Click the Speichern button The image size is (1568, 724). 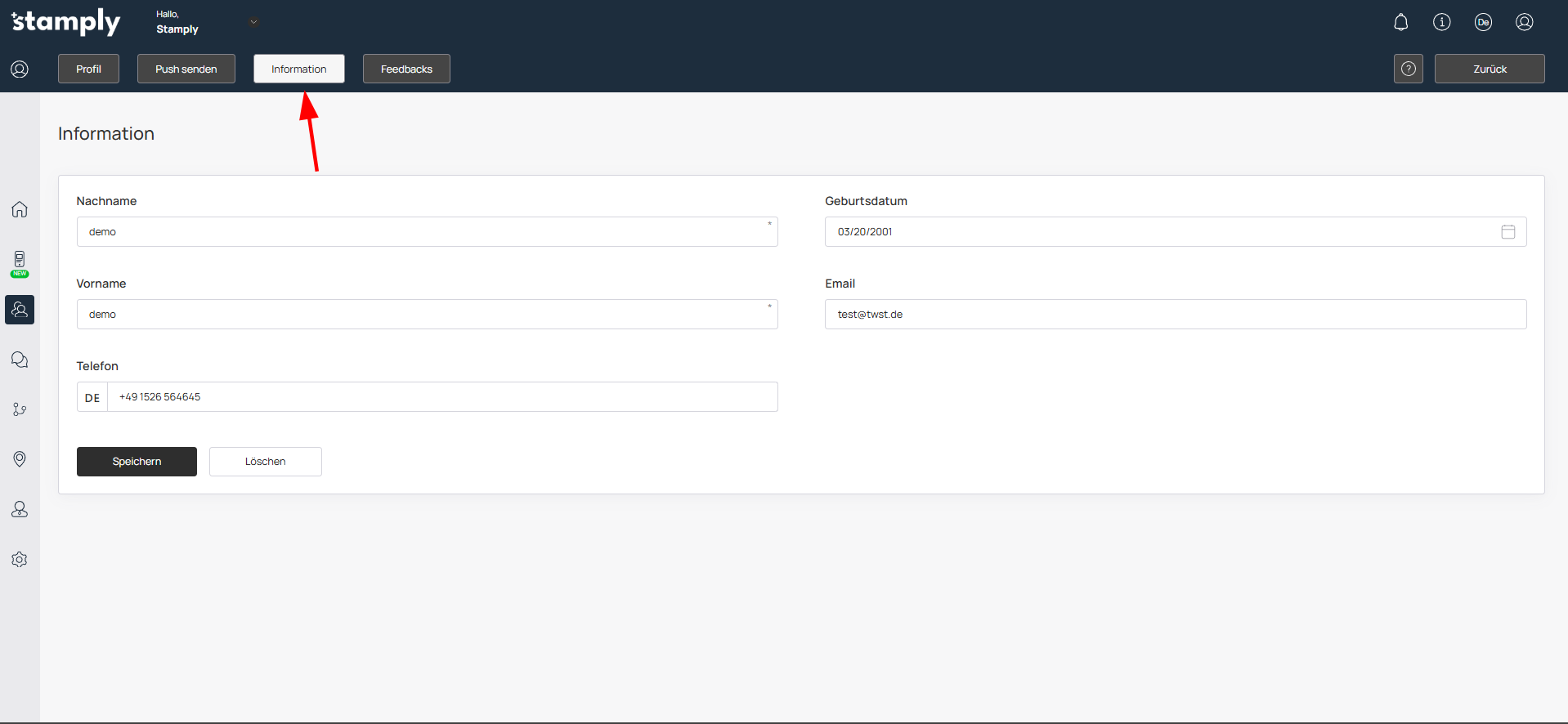tap(137, 462)
